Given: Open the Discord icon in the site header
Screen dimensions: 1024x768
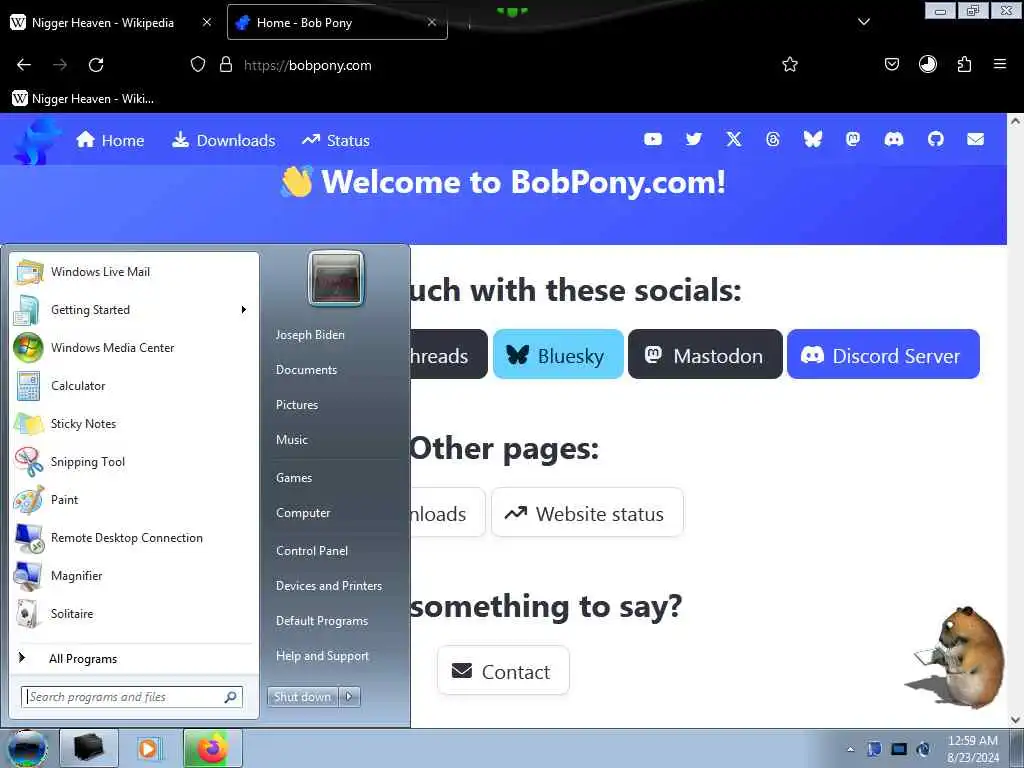Looking at the screenshot, I should click(893, 139).
